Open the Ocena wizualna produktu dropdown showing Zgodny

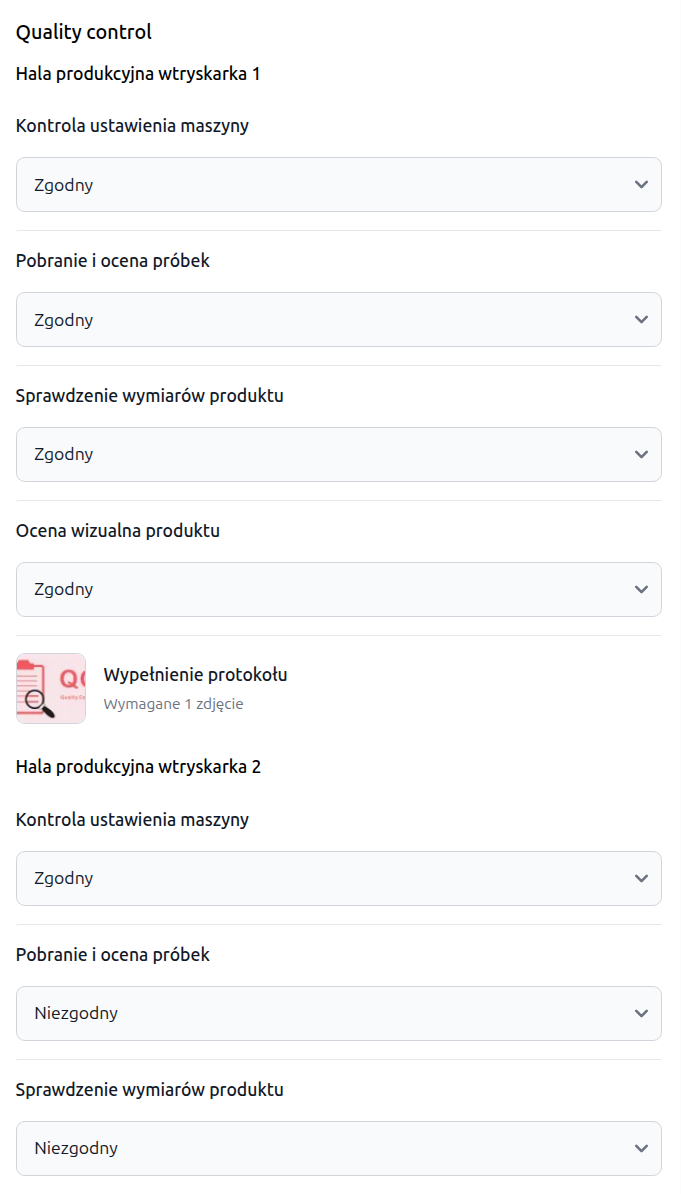coord(338,589)
